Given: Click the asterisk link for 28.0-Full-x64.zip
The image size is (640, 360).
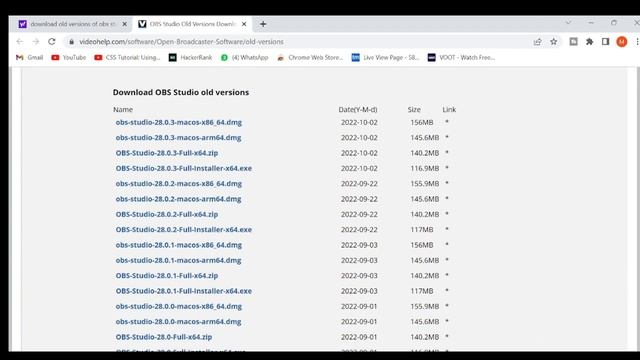Looking at the screenshot, I should click(x=447, y=337).
